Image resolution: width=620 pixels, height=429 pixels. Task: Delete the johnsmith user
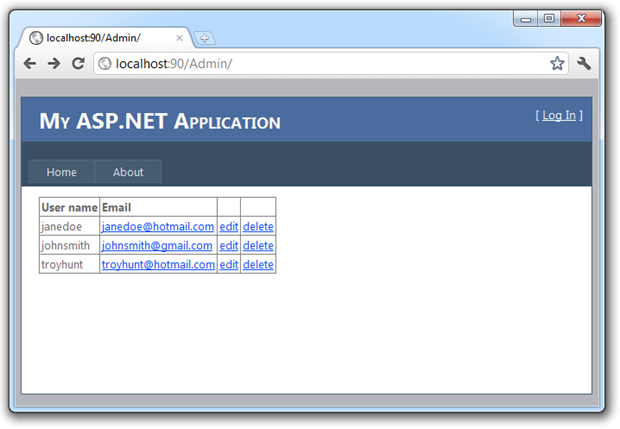click(x=258, y=246)
